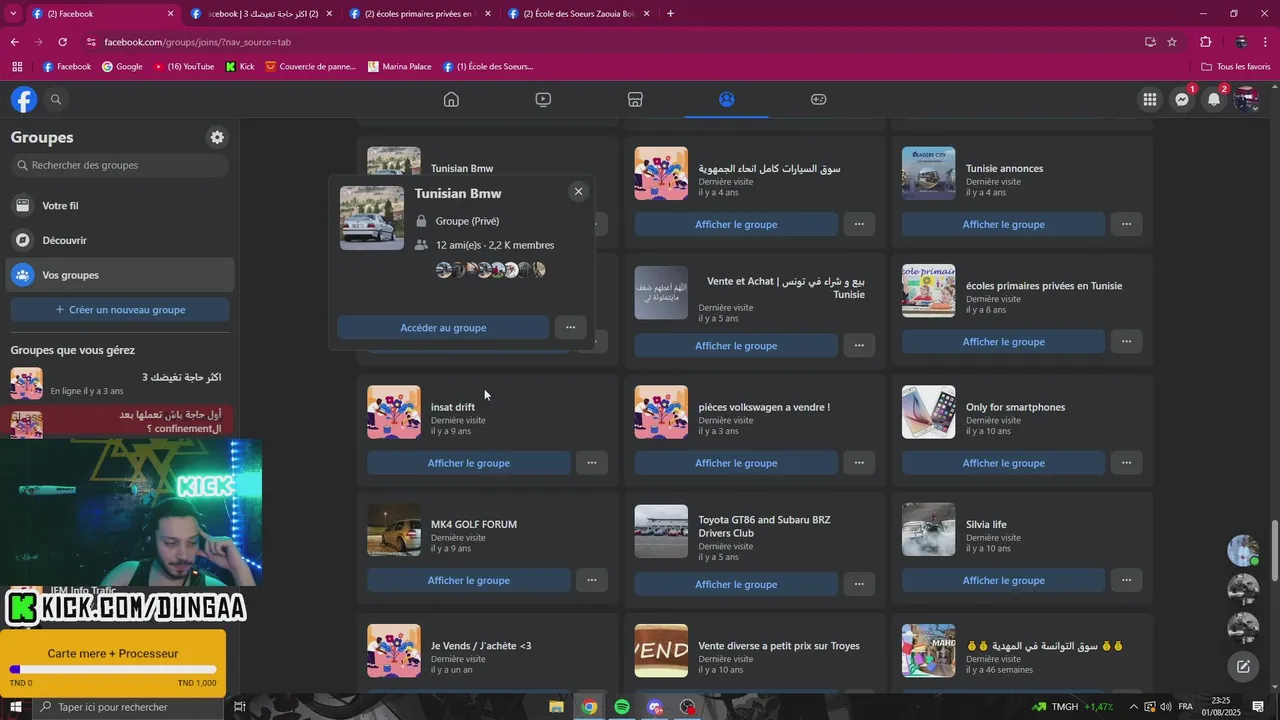Click the Facebook search magnifier icon
This screenshot has height=720, width=1280.
tap(56, 99)
